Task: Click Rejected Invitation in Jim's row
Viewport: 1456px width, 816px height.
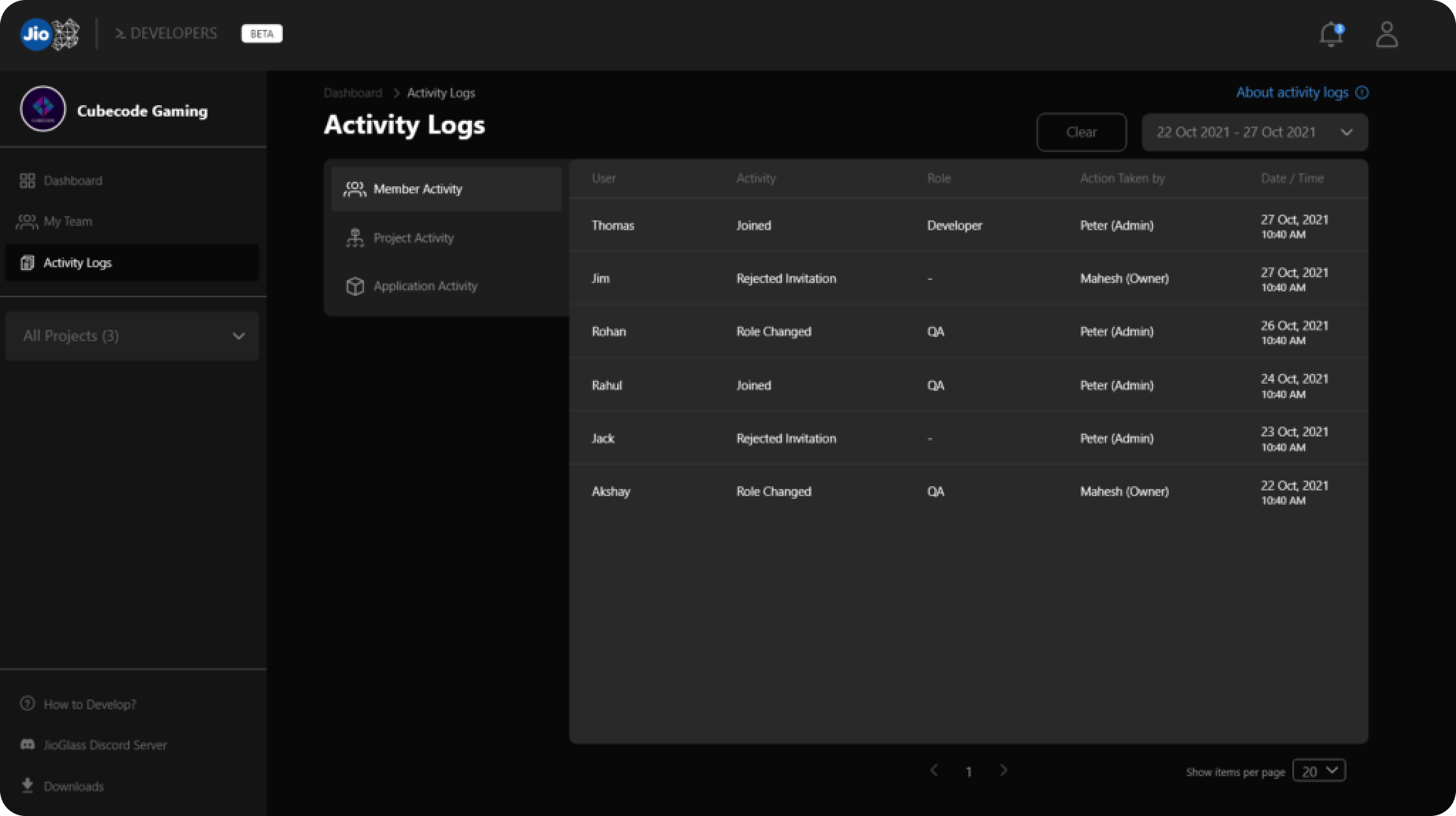Action: click(x=786, y=279)
